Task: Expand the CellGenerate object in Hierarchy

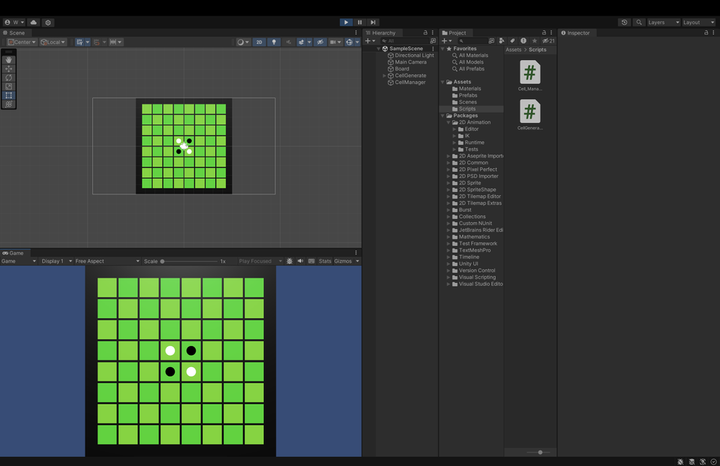Action: tap(384, 75)
